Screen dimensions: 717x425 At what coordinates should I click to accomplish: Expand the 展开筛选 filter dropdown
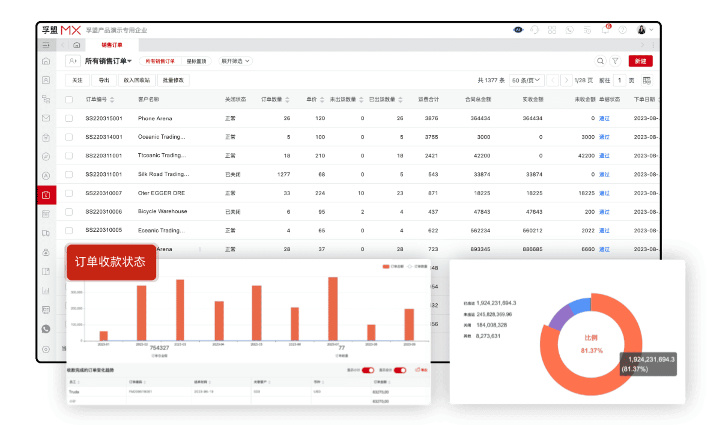[235, 61]
